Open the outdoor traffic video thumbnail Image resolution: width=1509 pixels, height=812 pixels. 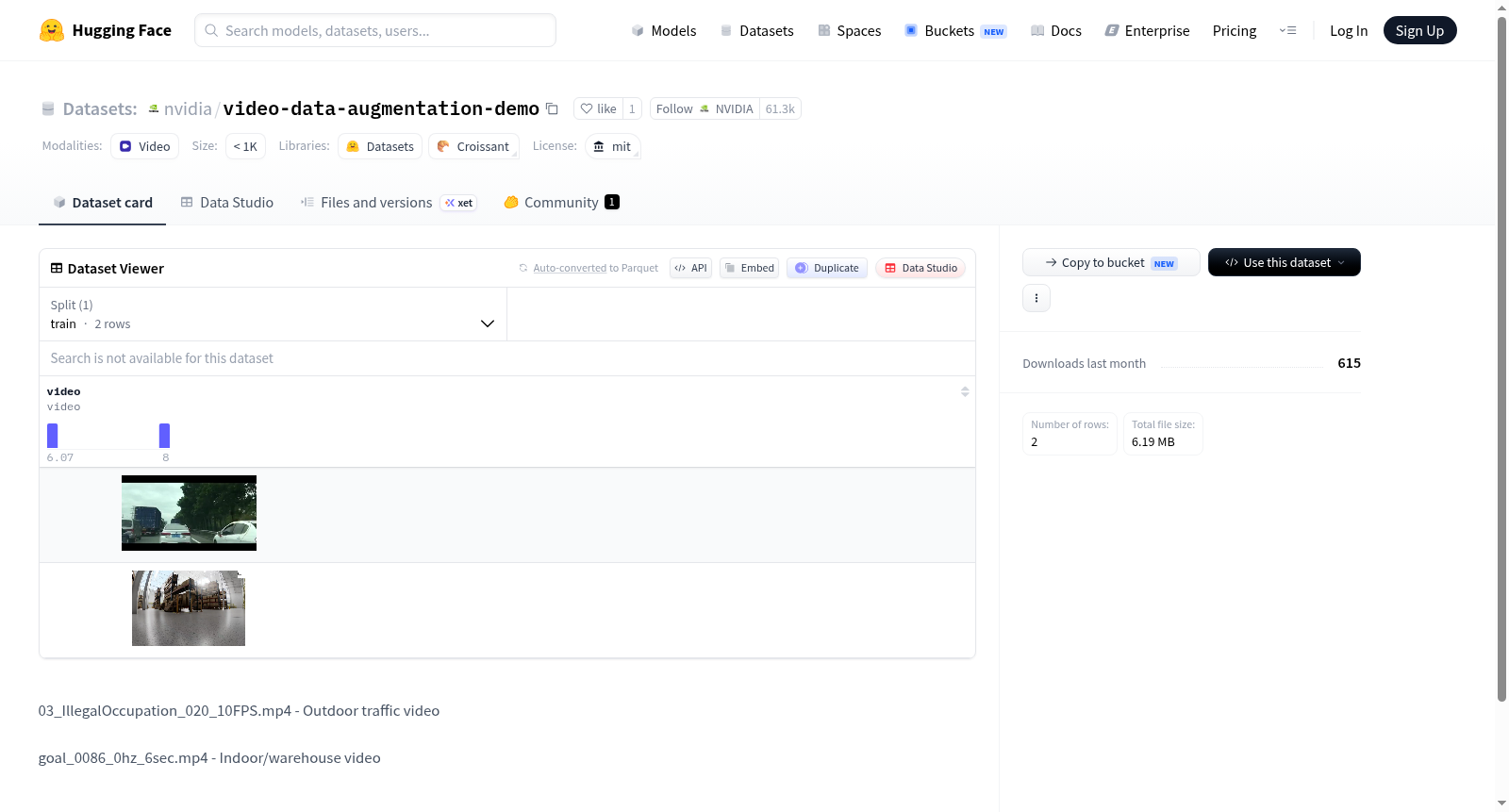[x=189, y=513]
